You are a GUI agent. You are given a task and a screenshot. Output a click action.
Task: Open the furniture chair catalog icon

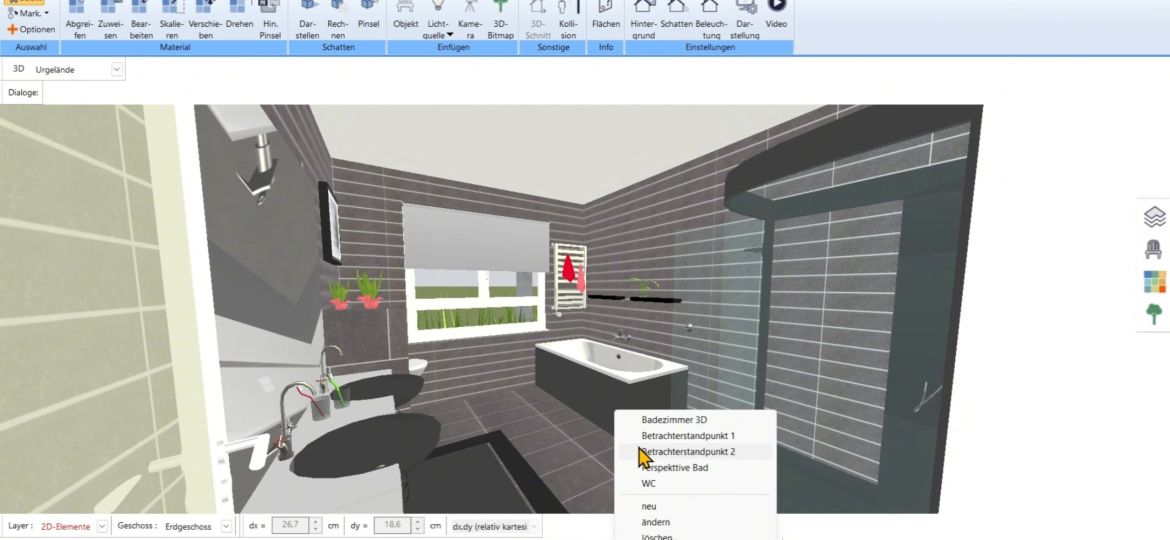(1154, 249)
